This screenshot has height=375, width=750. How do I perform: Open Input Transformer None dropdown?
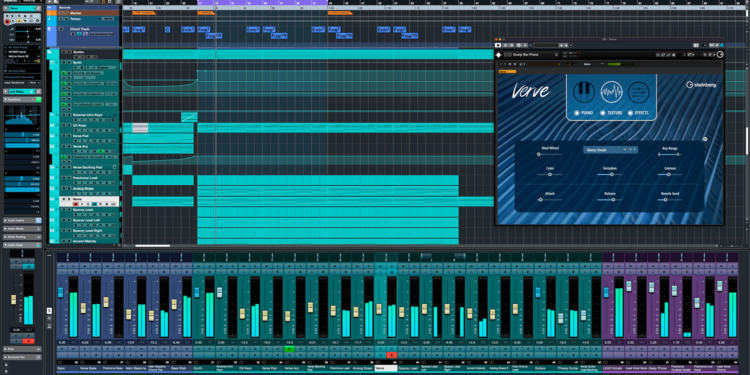click(34, 83)
